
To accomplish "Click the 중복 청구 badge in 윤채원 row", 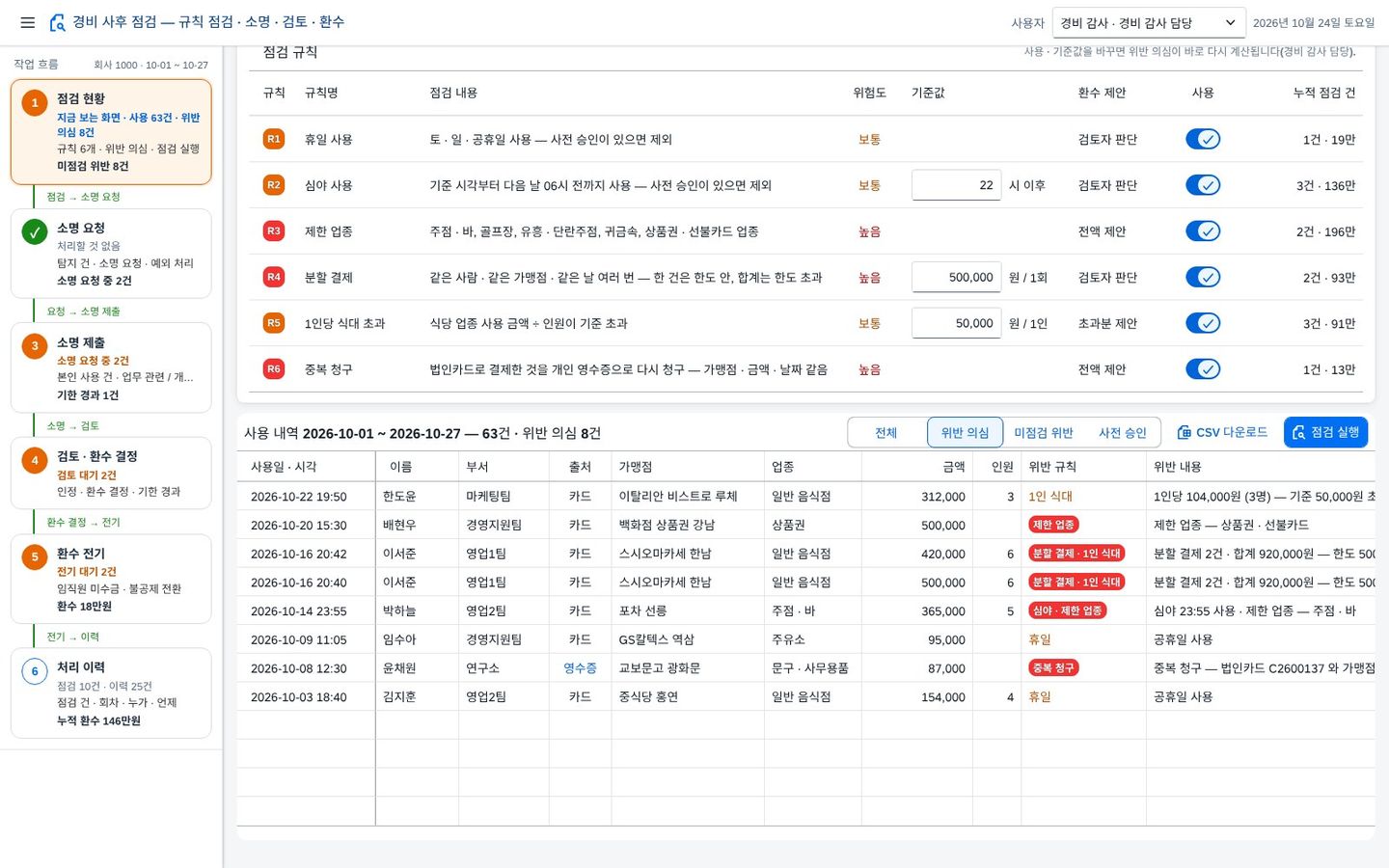I will (x=1053, y=667).
